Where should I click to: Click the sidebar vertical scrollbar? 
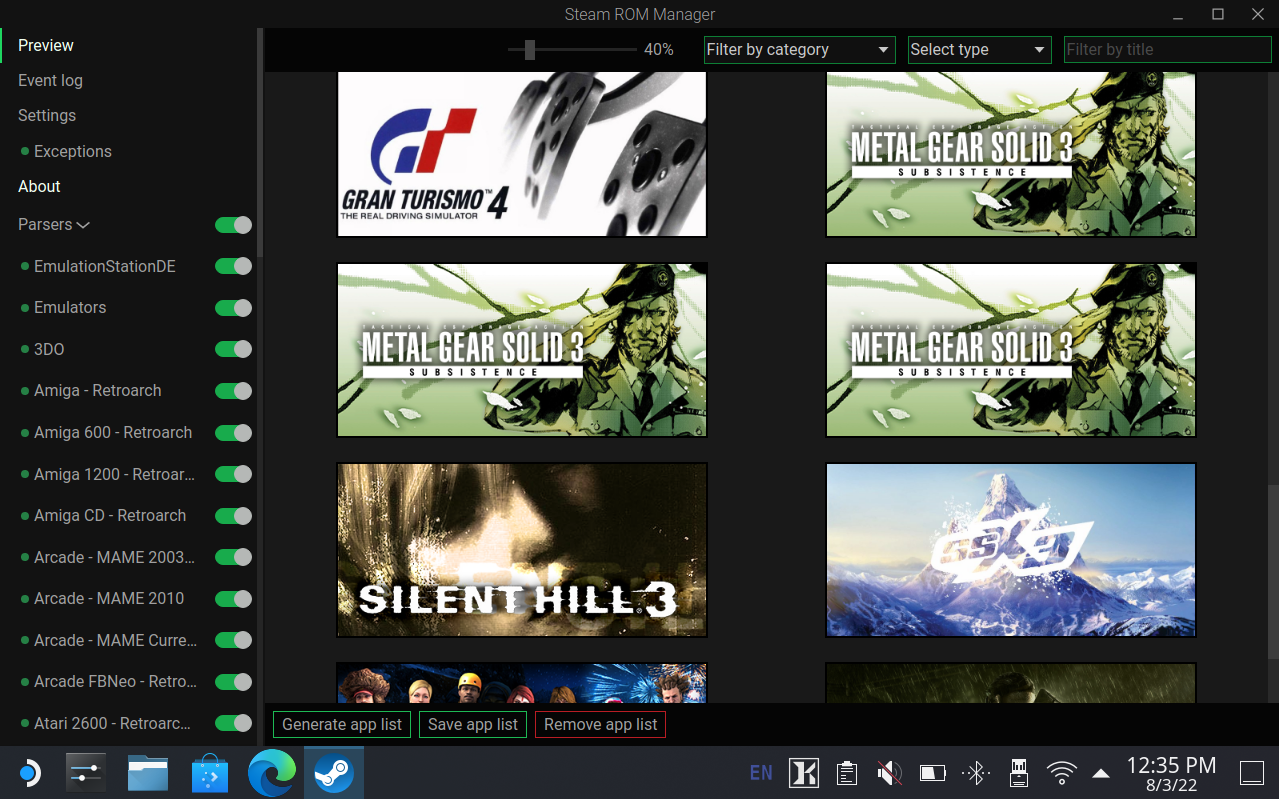[x=260, y=140]
